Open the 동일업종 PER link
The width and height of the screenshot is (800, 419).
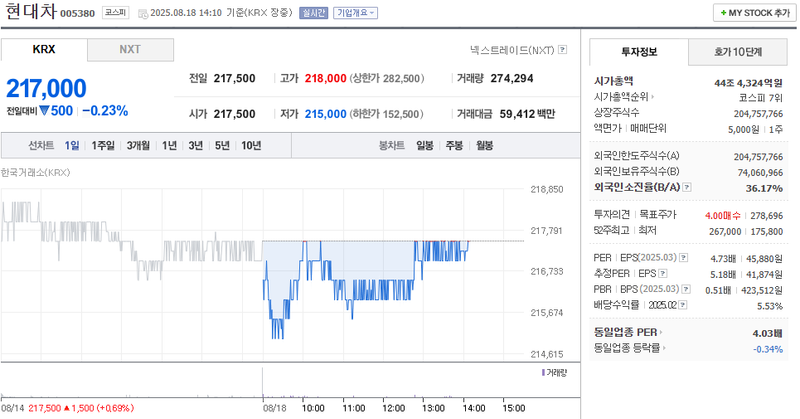(628, 332)
